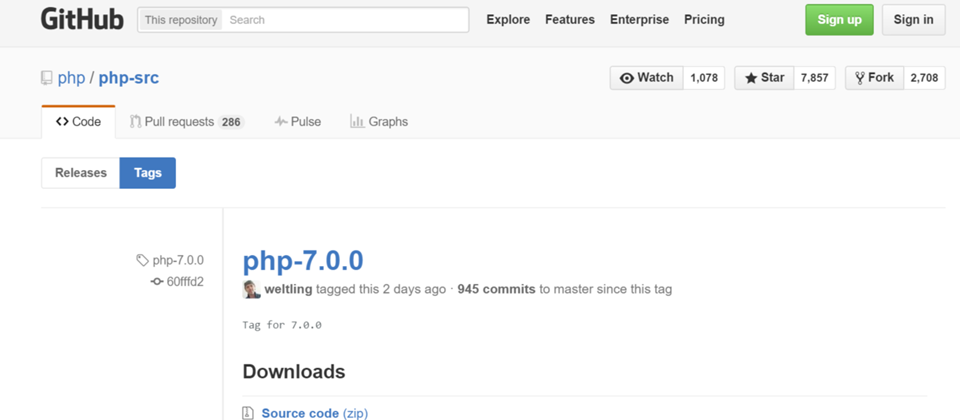
Task: Open the Pricing link
Action: tap(704, 20)
